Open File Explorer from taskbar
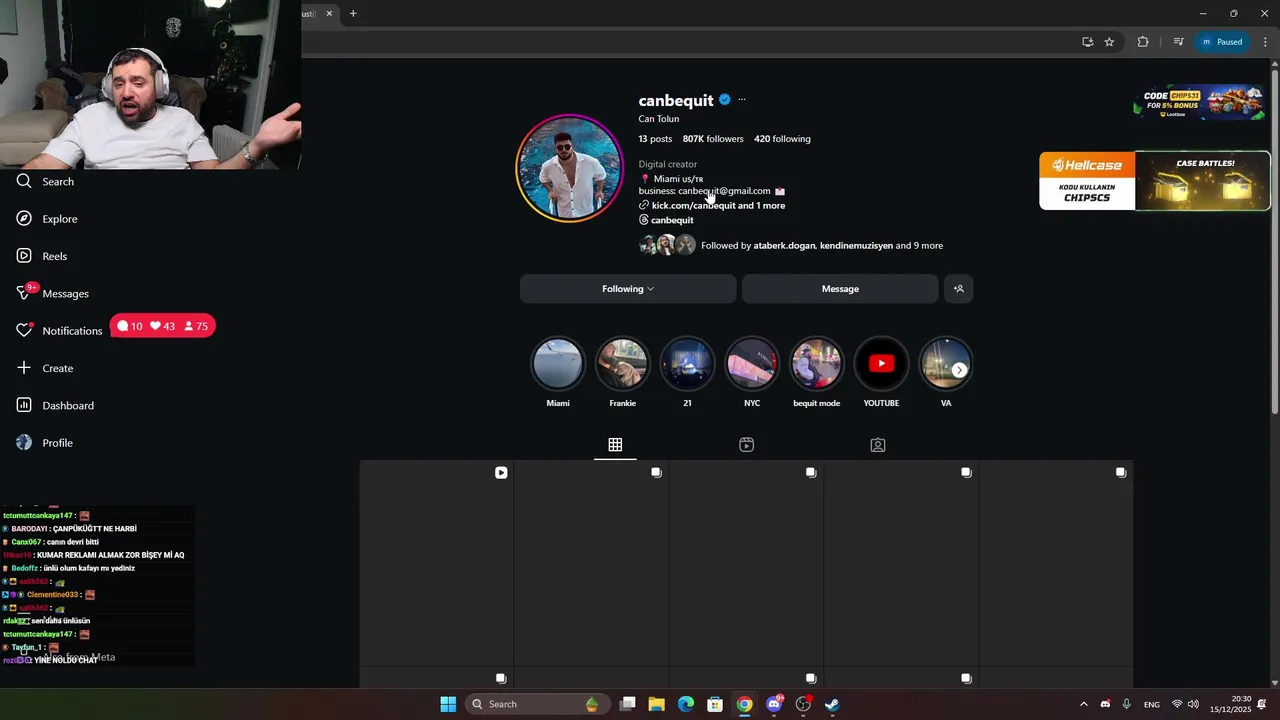1280x720 pixels. (656, 704)
